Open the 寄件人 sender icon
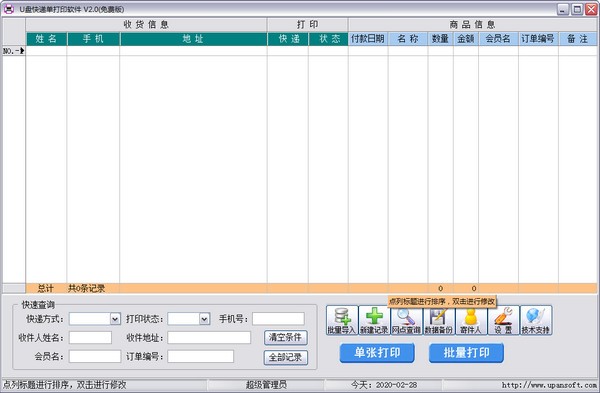Screen dimensions: 600x393 coord(471,320)
